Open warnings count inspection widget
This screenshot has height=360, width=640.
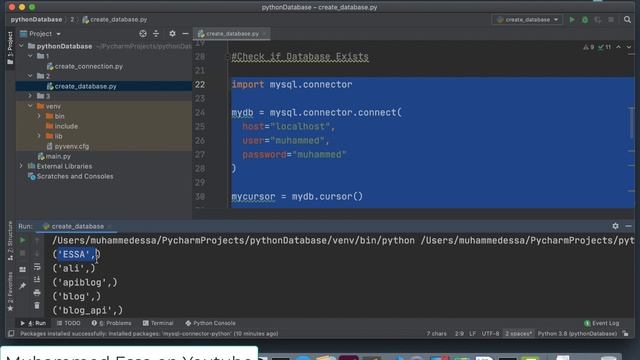(589, 47)
